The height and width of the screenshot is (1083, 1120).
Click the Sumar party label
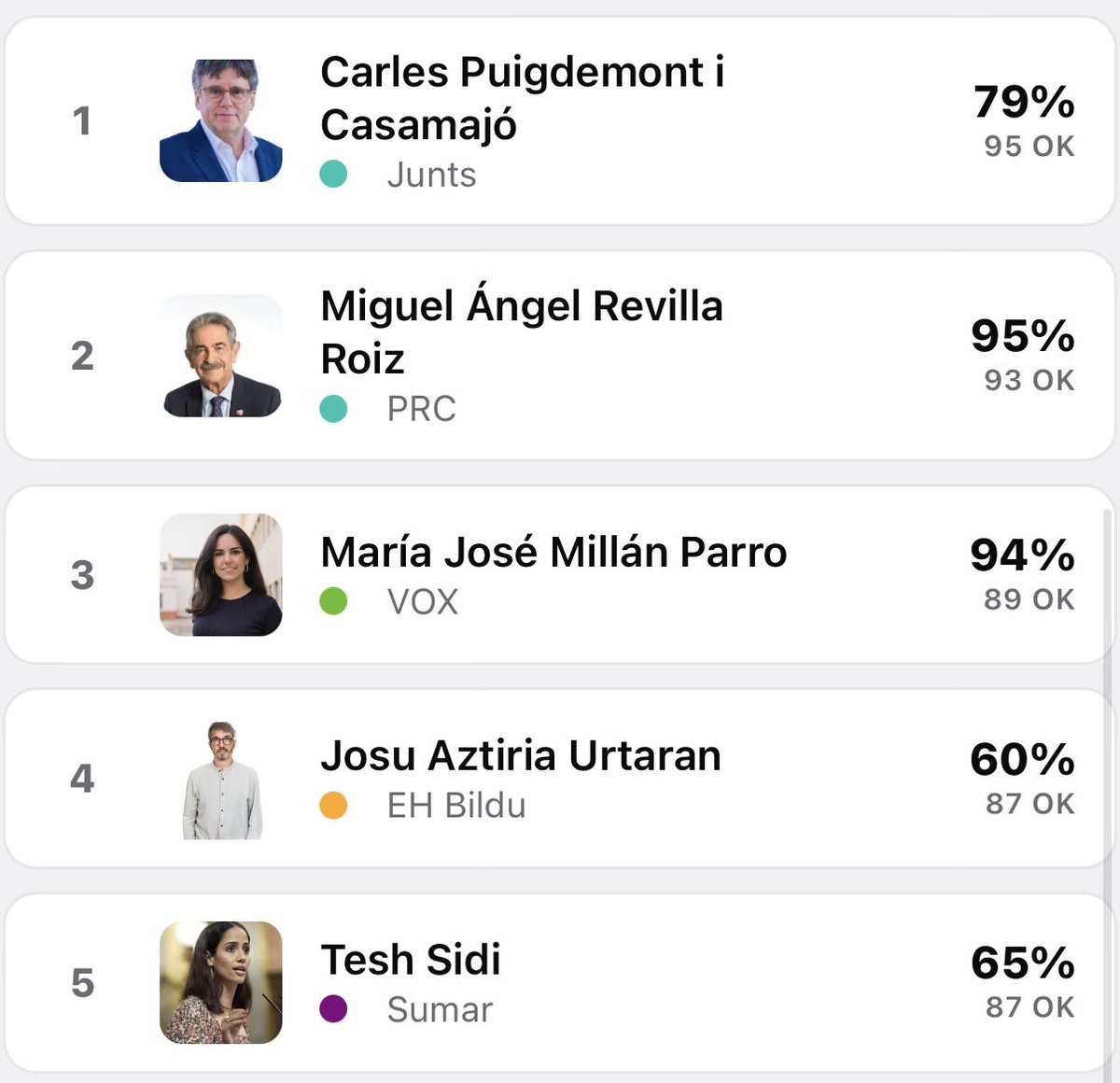(440, 1009)
